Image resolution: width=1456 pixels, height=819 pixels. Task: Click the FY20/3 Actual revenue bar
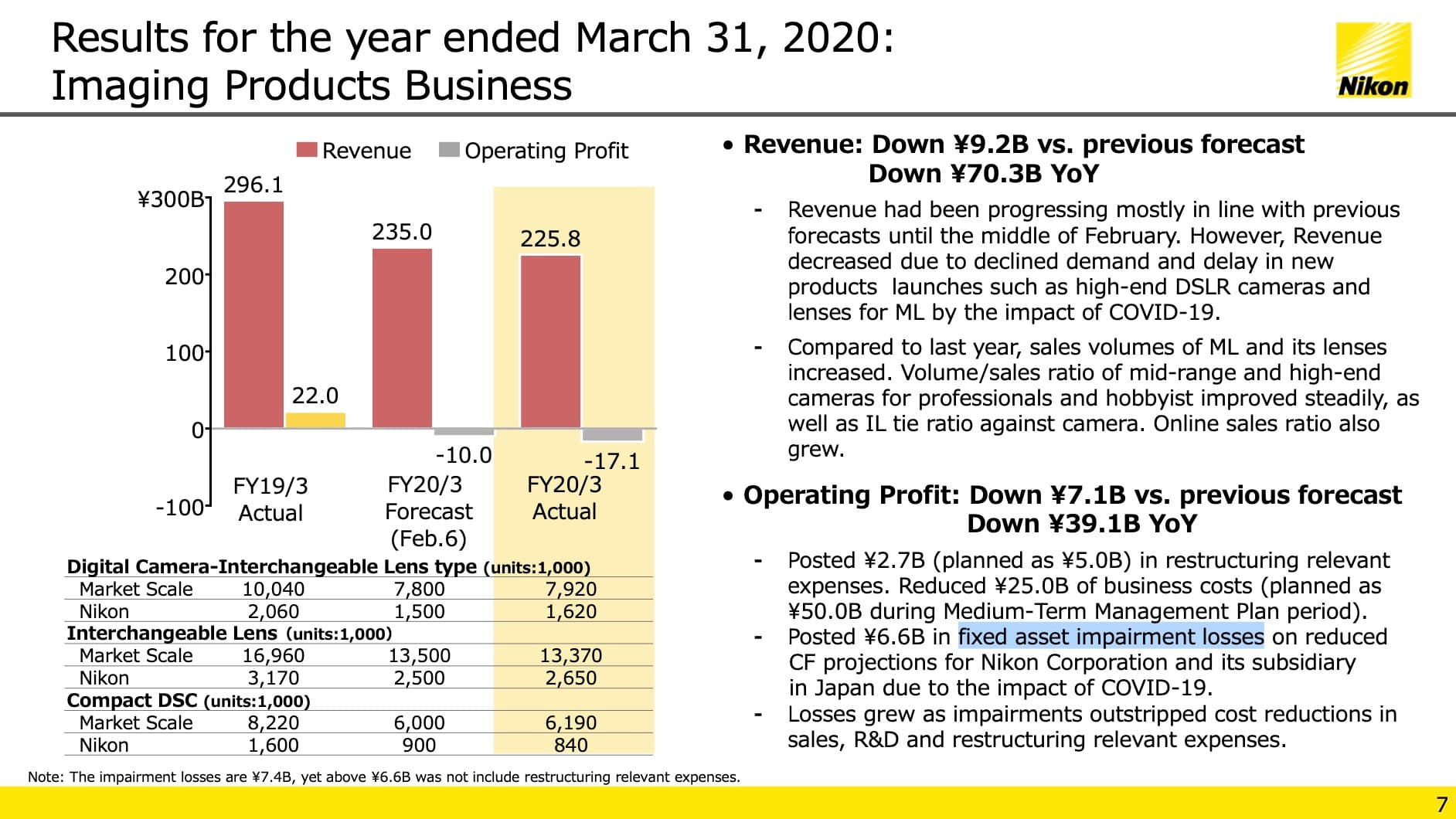[549, 342]
